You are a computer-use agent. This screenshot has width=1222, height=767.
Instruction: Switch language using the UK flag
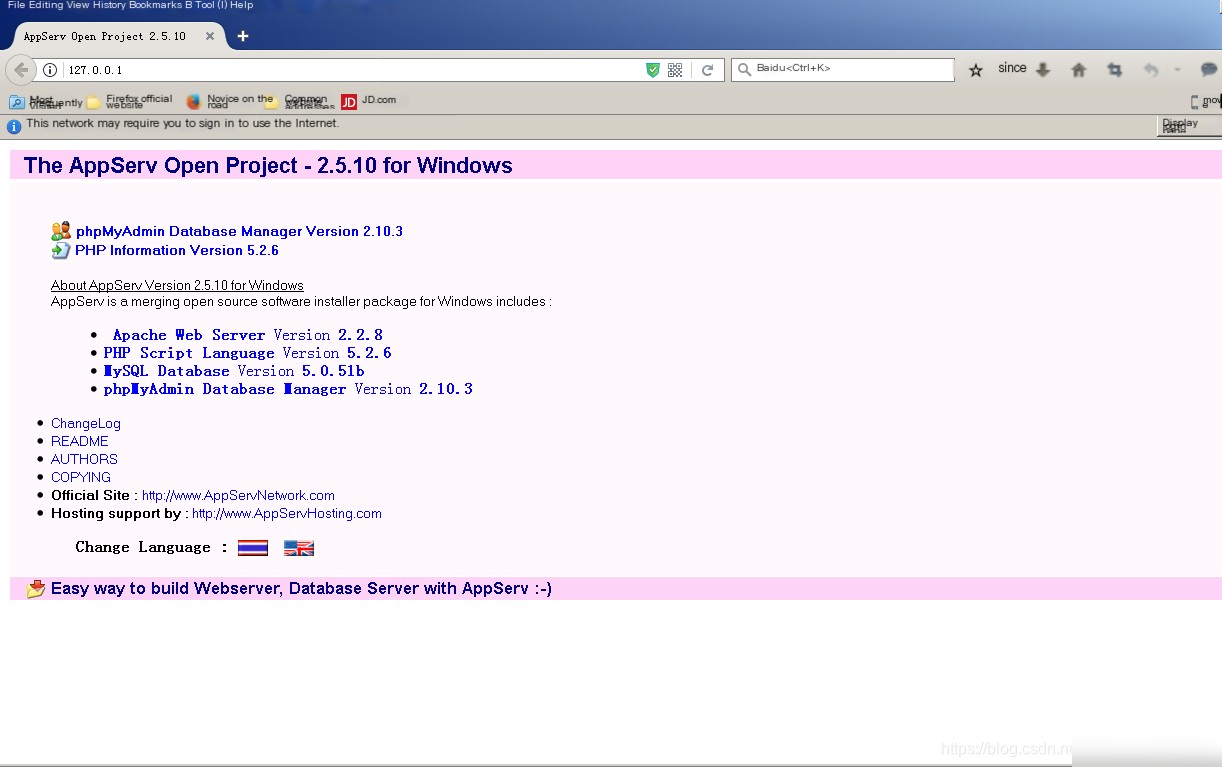pos(299,548)
